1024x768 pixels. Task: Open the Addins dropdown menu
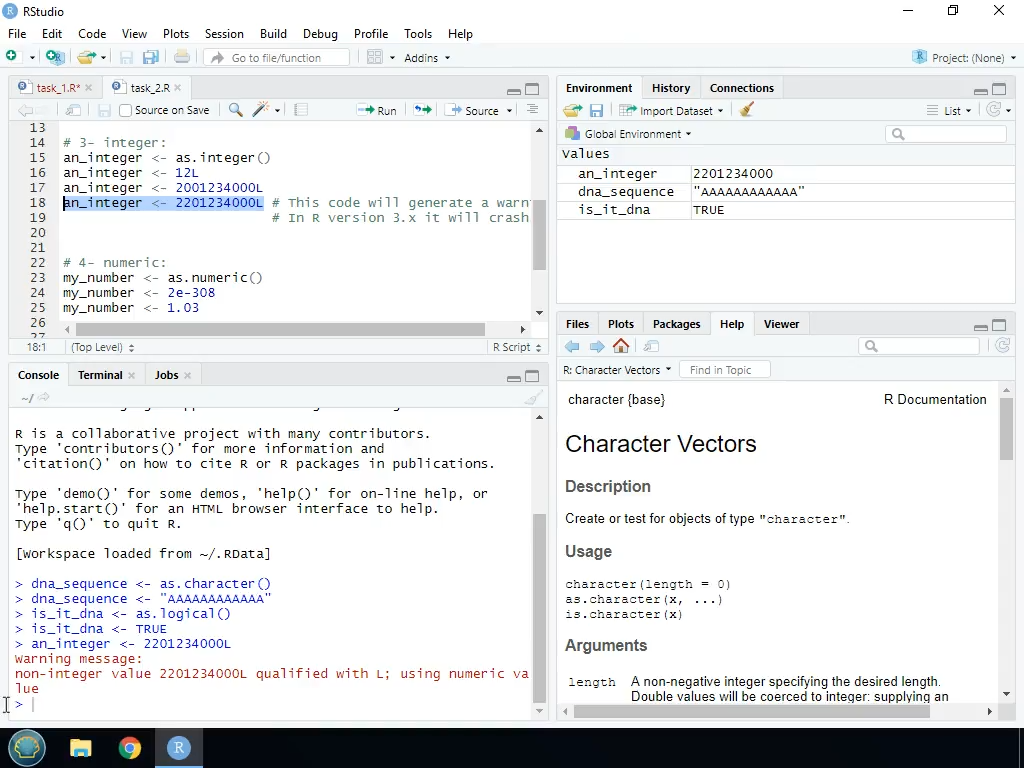pyautogui.click(x=426, y=58)
